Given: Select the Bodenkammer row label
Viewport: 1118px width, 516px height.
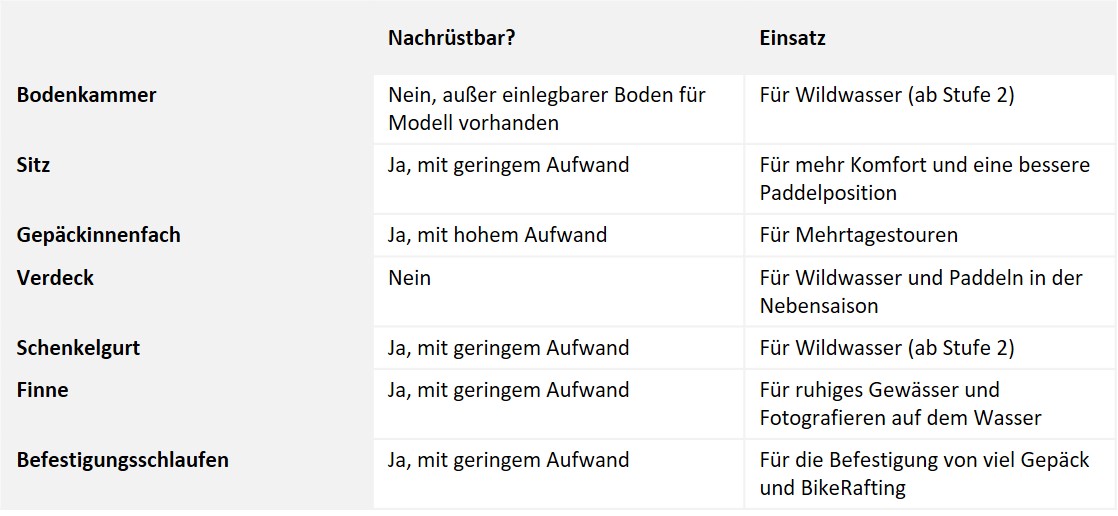Looking at the screenshot, I should pyautogui.click(x=86, y=95).
